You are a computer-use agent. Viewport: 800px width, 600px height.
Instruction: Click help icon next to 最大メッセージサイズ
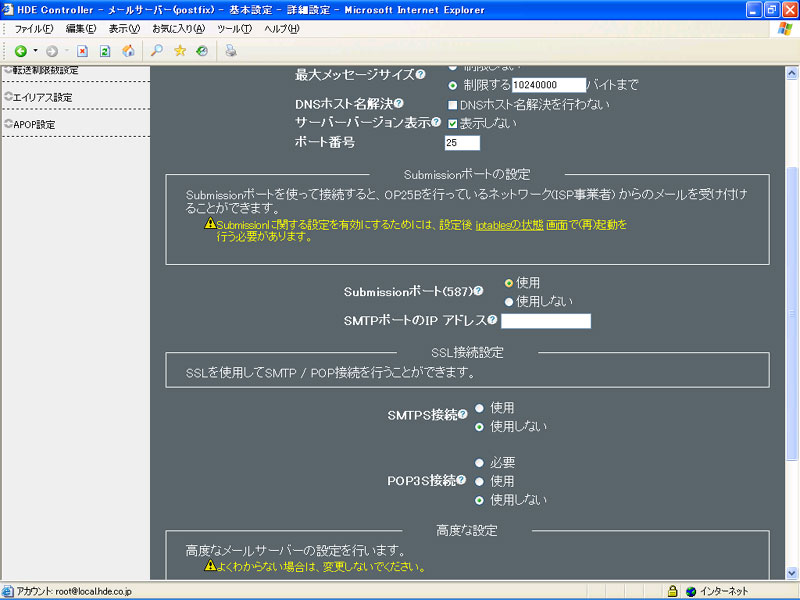(420, 74)
